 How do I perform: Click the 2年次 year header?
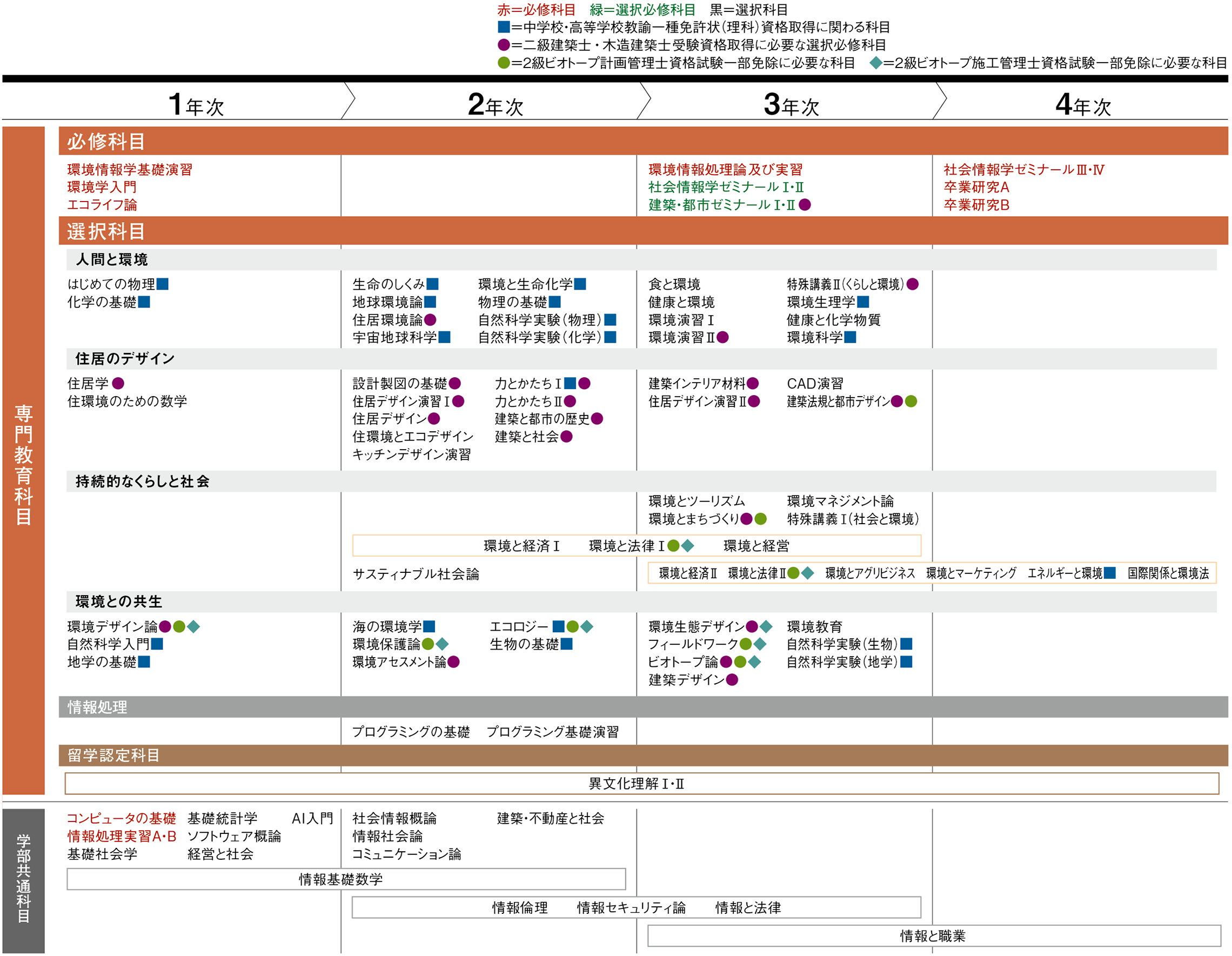(496, 105)
